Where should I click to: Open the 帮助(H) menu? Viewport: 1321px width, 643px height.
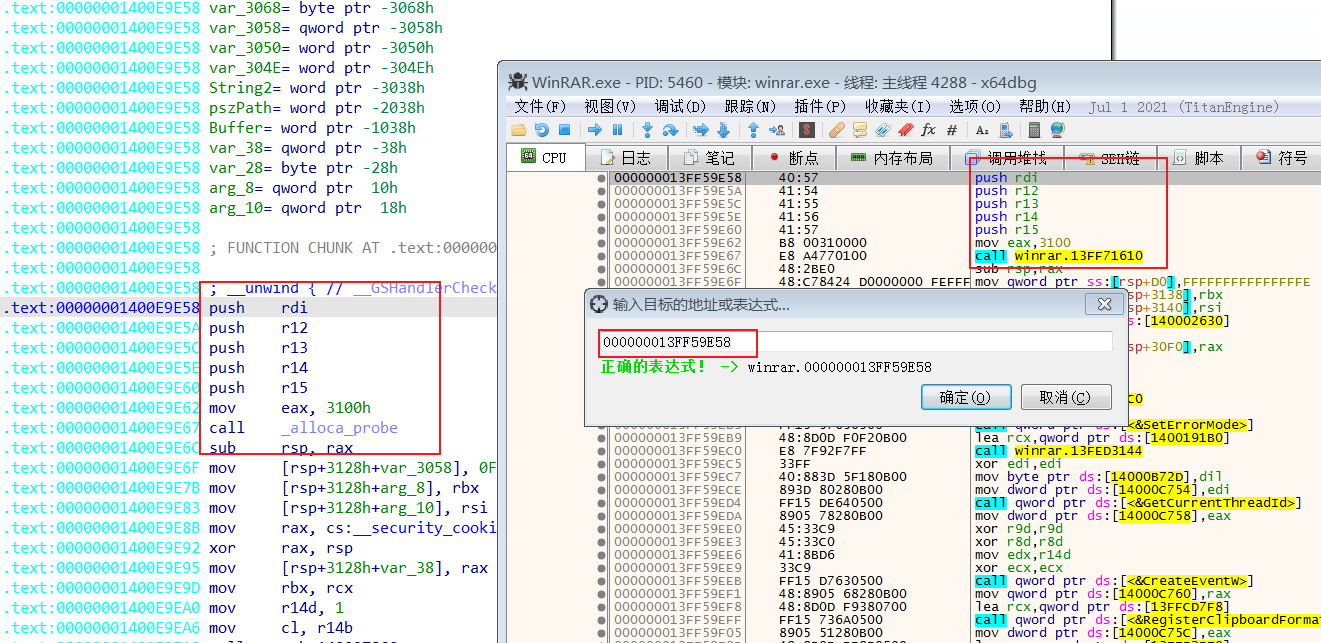tap(1045, 107)
